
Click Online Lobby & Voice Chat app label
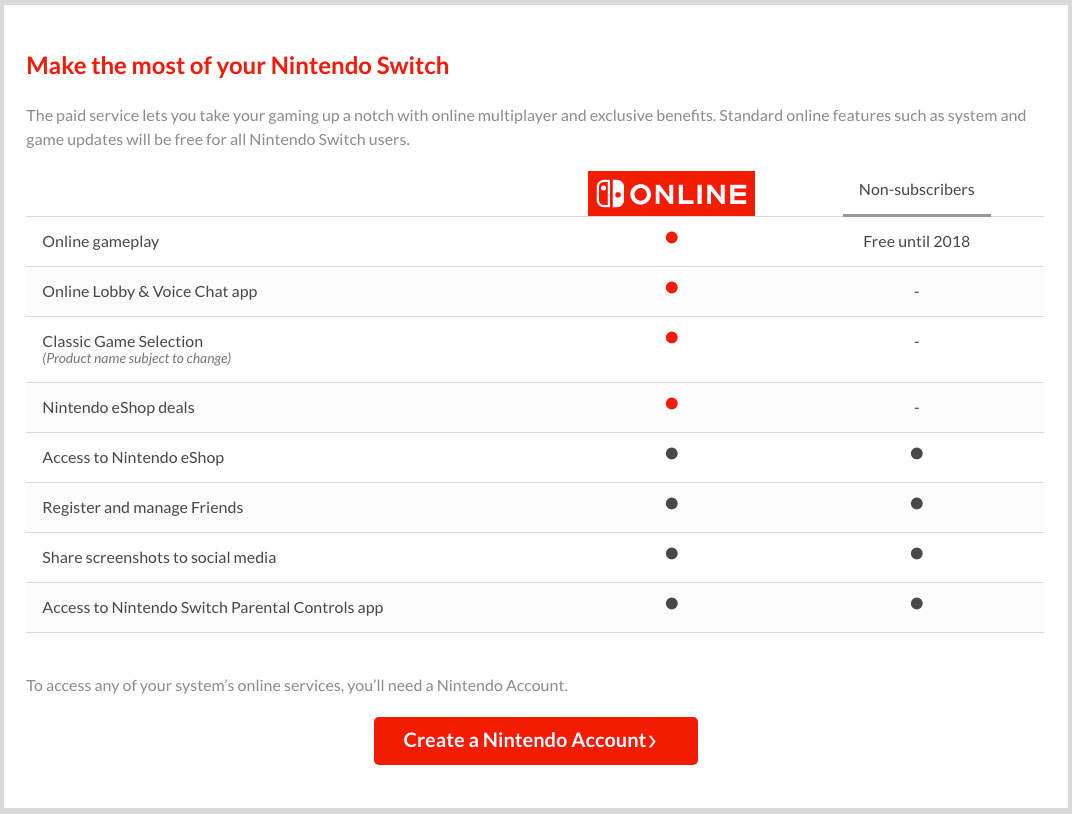(150, 292)
